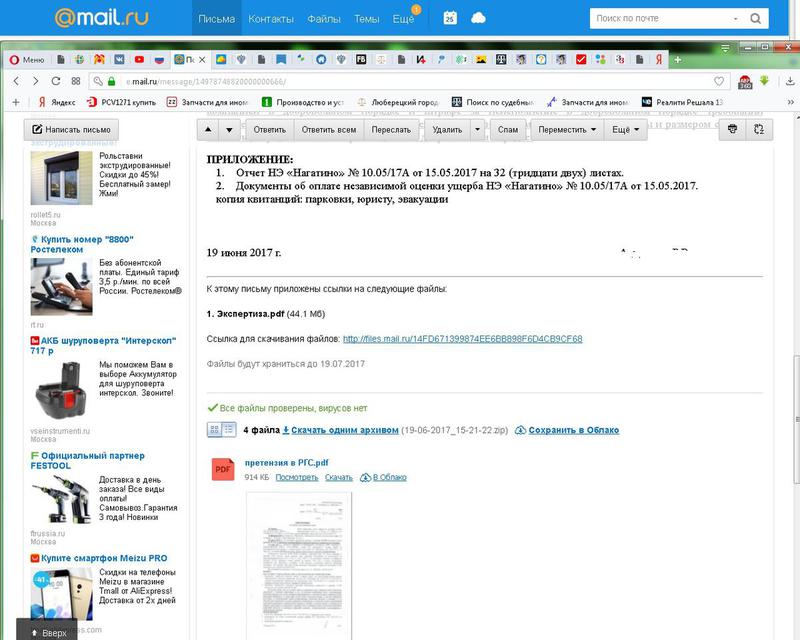Switch to the VK tab
This screenshot has width=800, height=640.
pyautogui.click(x=119, y=60)
